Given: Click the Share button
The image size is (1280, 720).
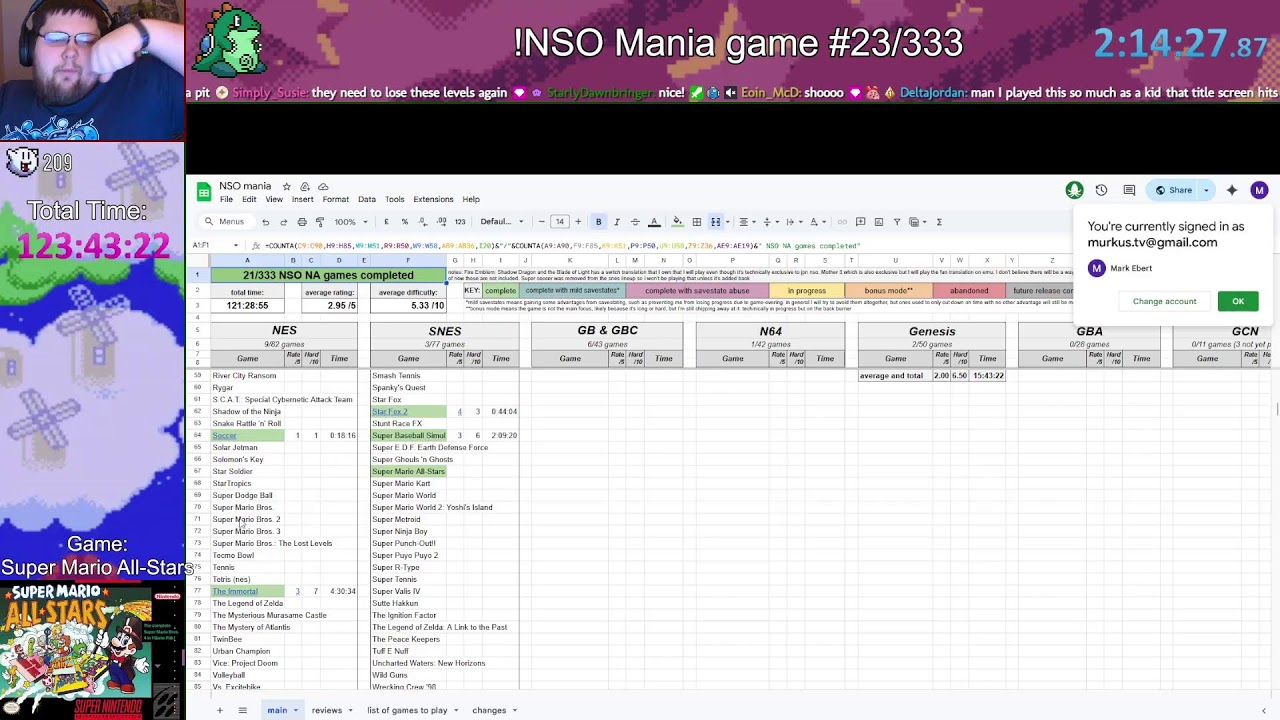Looking at the screenshot, I should (x=1174, y=190).
